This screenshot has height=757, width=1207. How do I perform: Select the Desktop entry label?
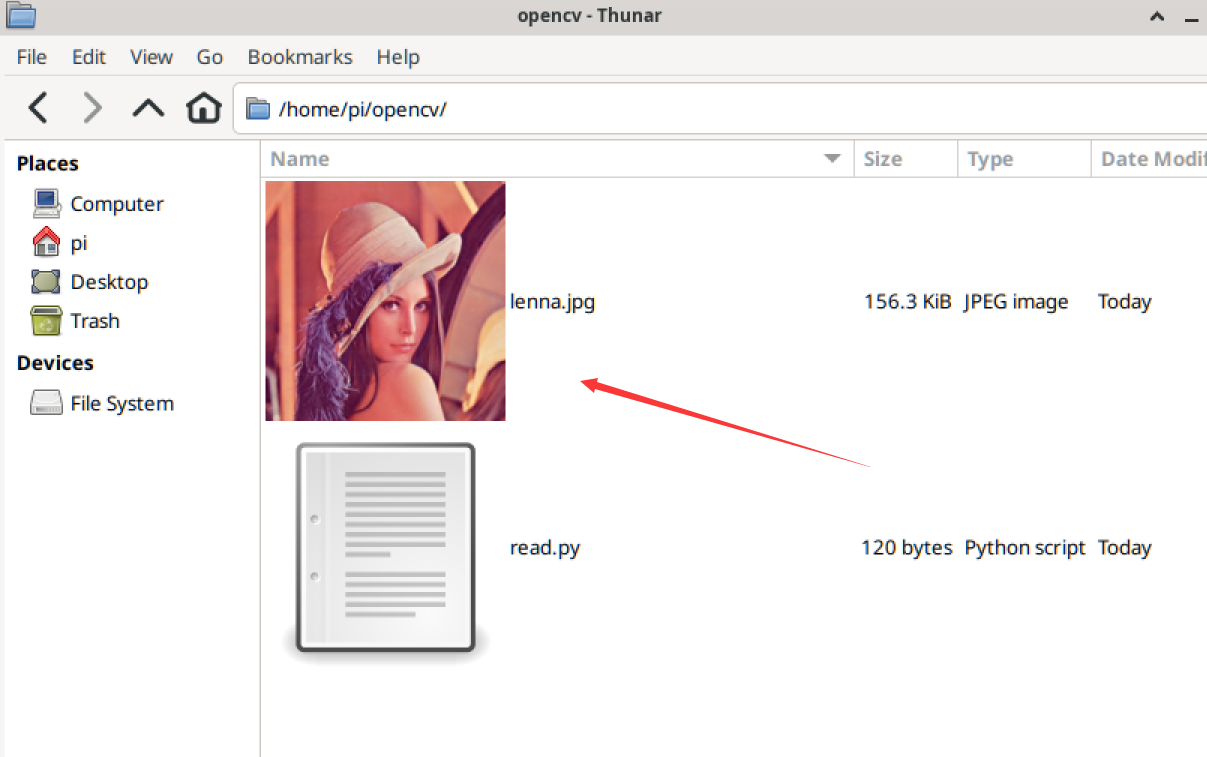click(x=109, y=282)
